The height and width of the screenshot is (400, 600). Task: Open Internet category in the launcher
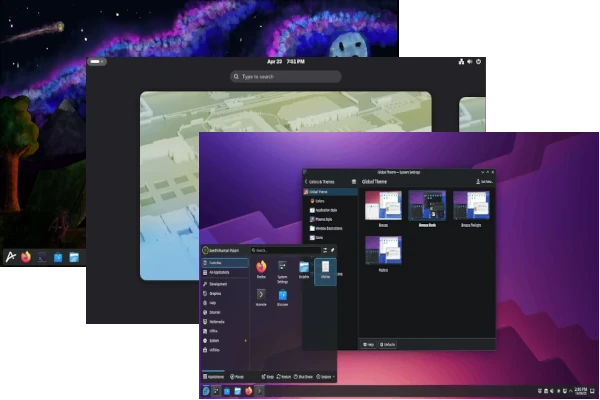coord(225,312)
